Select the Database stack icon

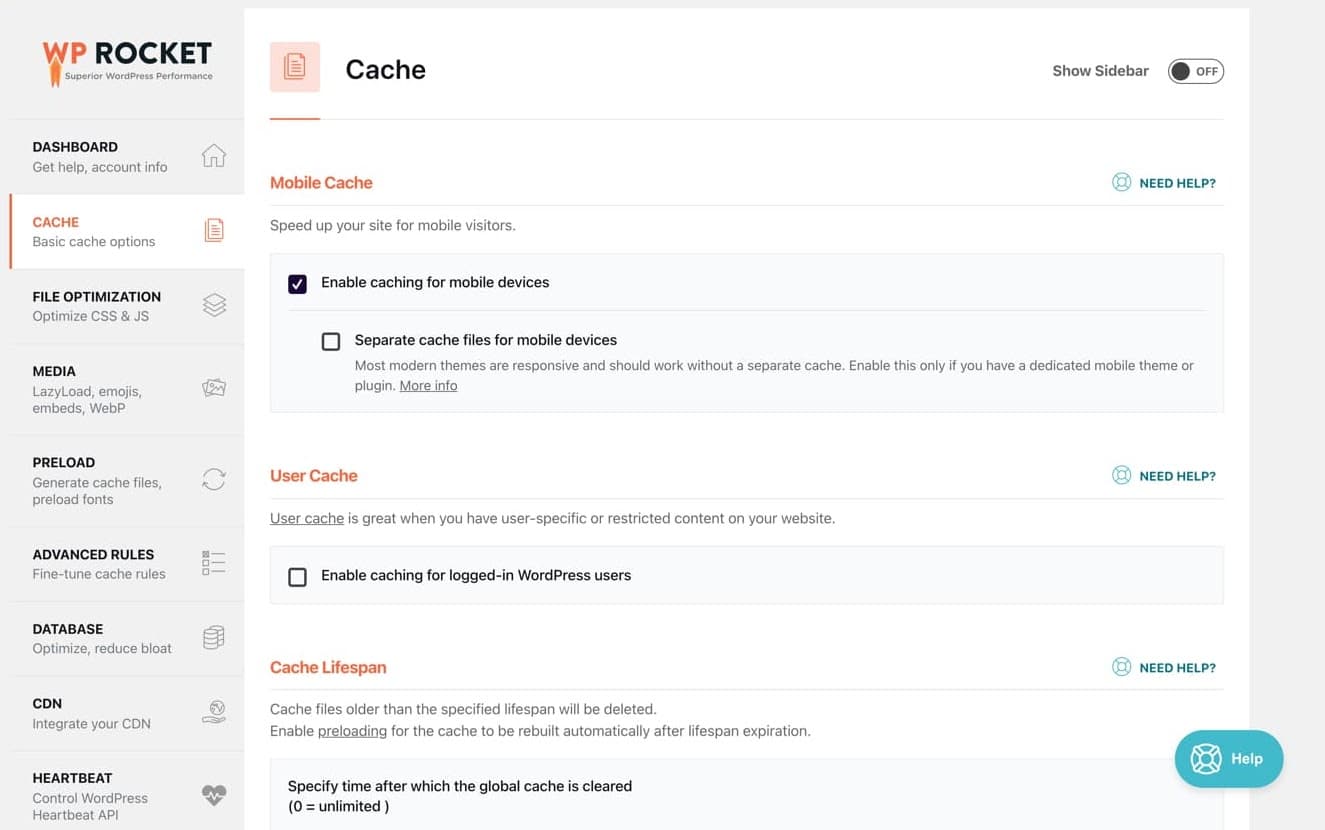213,637
